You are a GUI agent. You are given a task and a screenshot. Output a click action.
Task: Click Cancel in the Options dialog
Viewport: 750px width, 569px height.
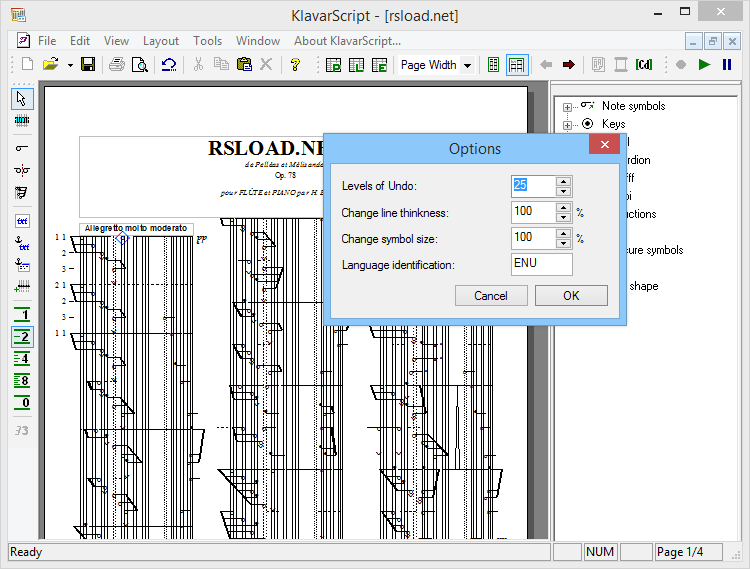[x=491, y=295]
